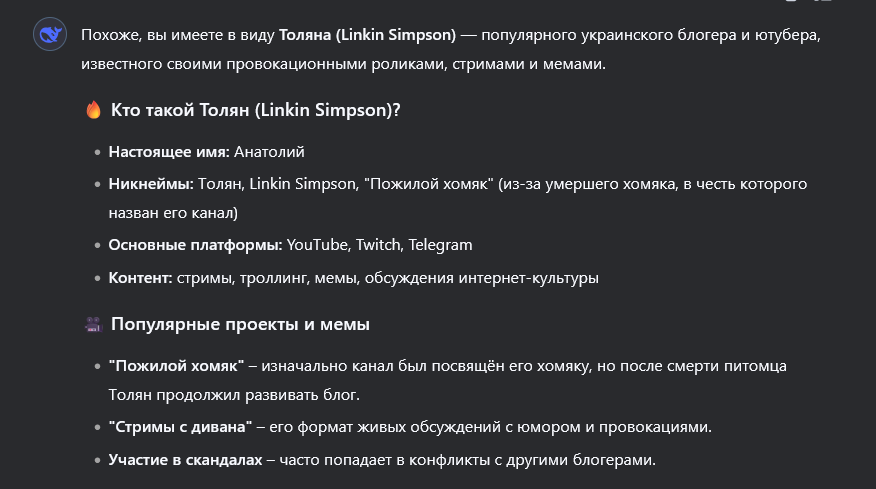This screenshot has height=489, width=876.
Task: Click the word "Twitch" in platforms list
Action: click(379, 245)
